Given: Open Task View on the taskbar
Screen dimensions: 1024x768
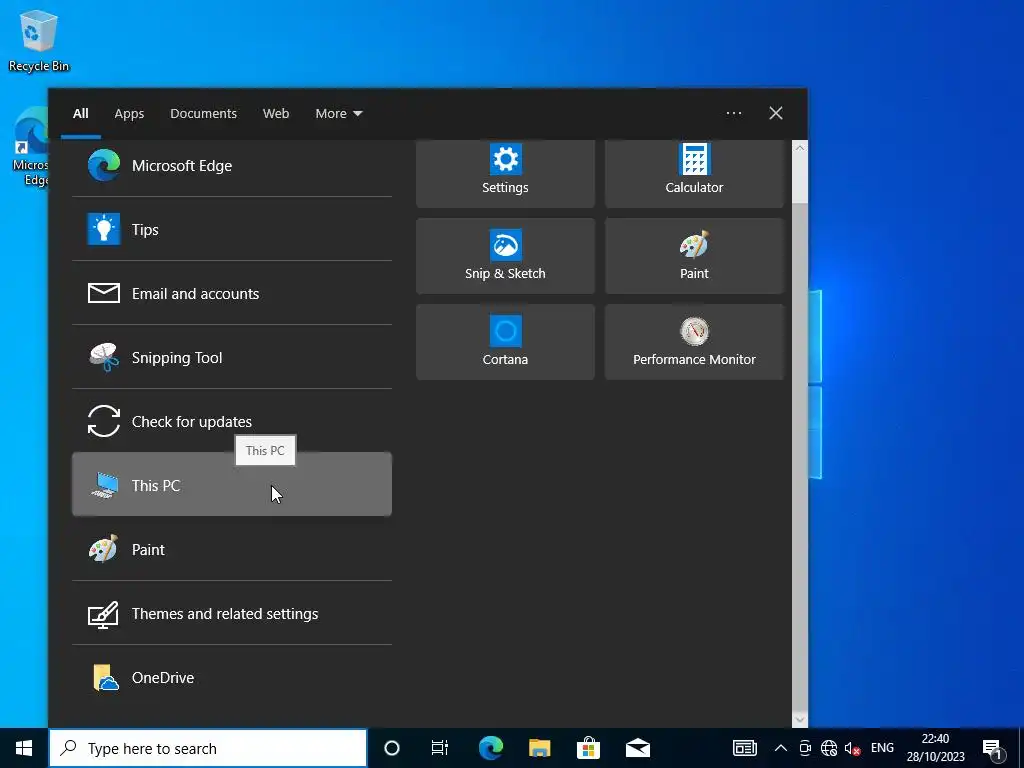Looking at the screenshot, I should click(x=440, y=748).
